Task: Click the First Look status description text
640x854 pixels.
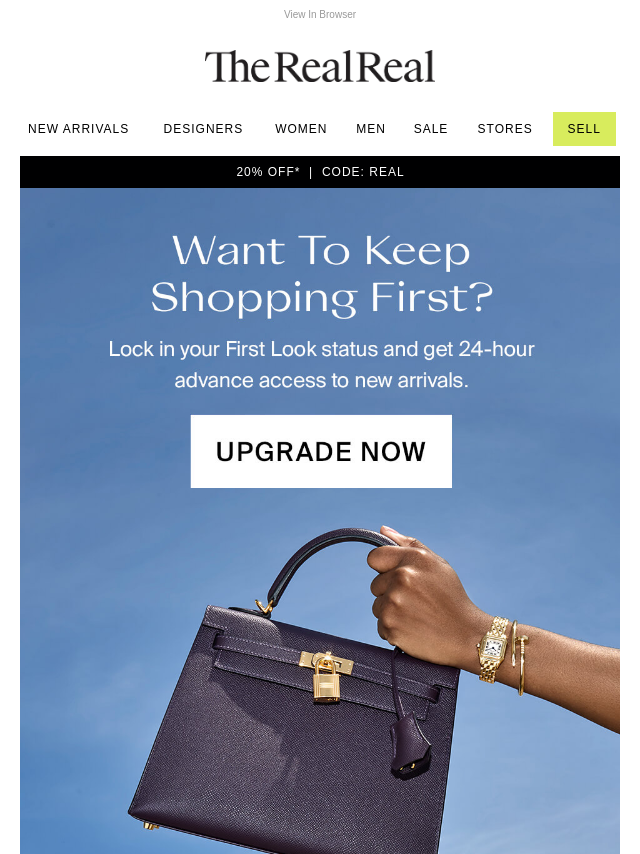Action: coord(321,364)
